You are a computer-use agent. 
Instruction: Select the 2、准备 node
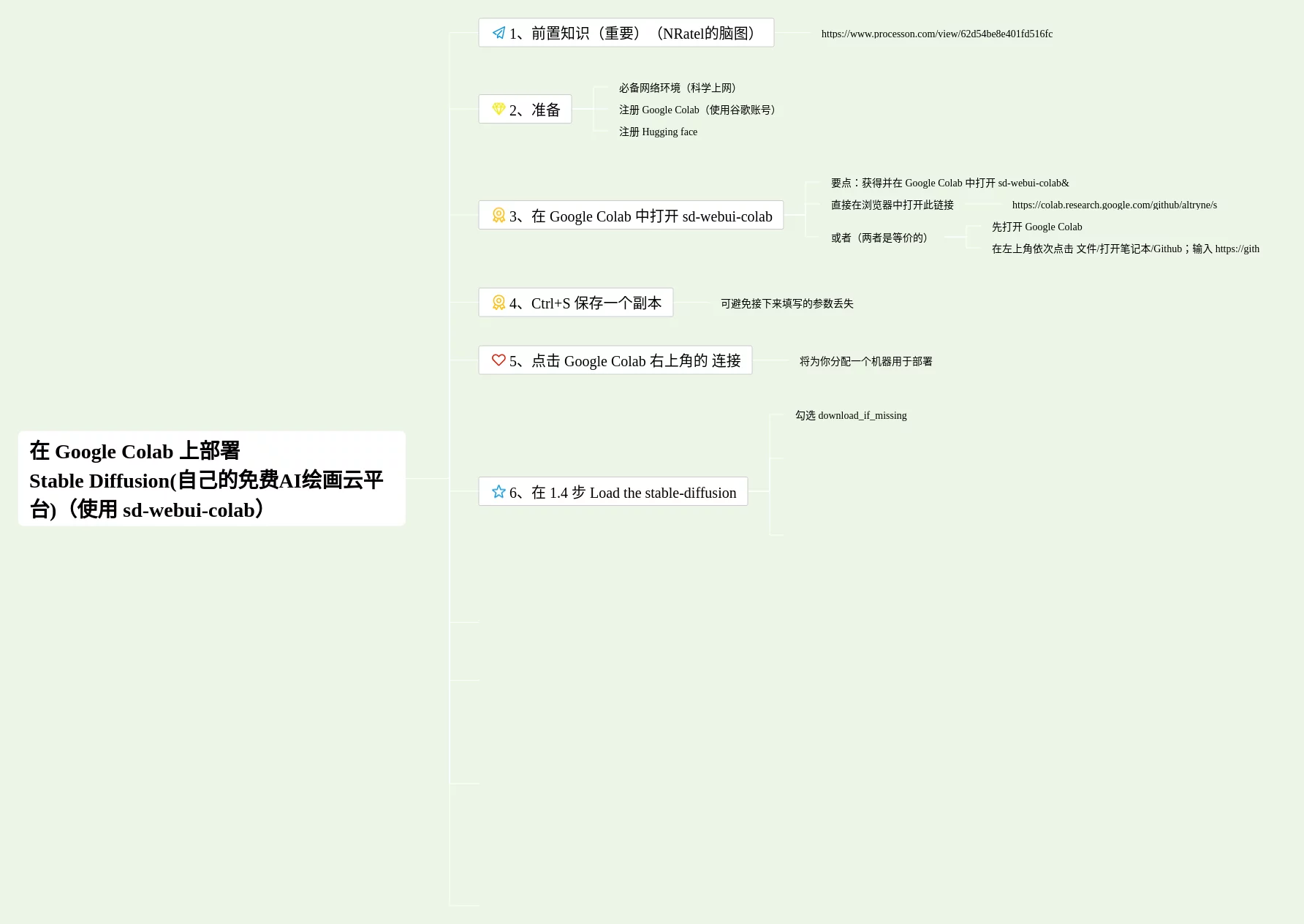pyautogui.click(x=525, y=109)
